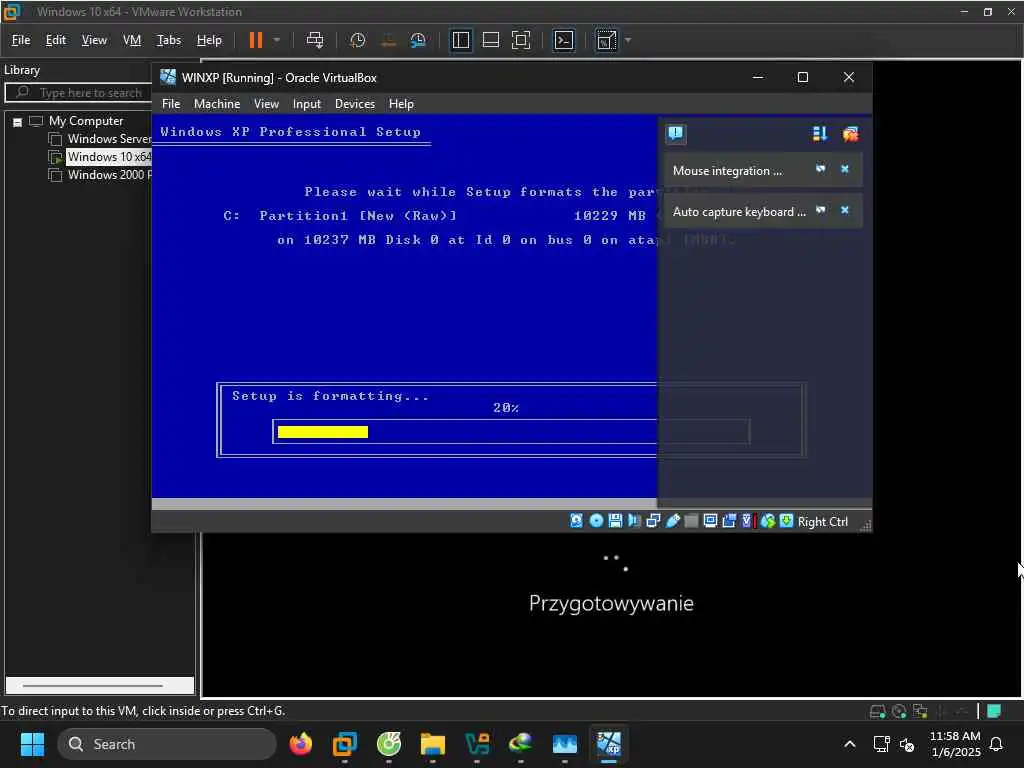Expand the Auto capture keyboard notification
The image size is (1024, 768).
pyautogui.click(x=739, y=212)
